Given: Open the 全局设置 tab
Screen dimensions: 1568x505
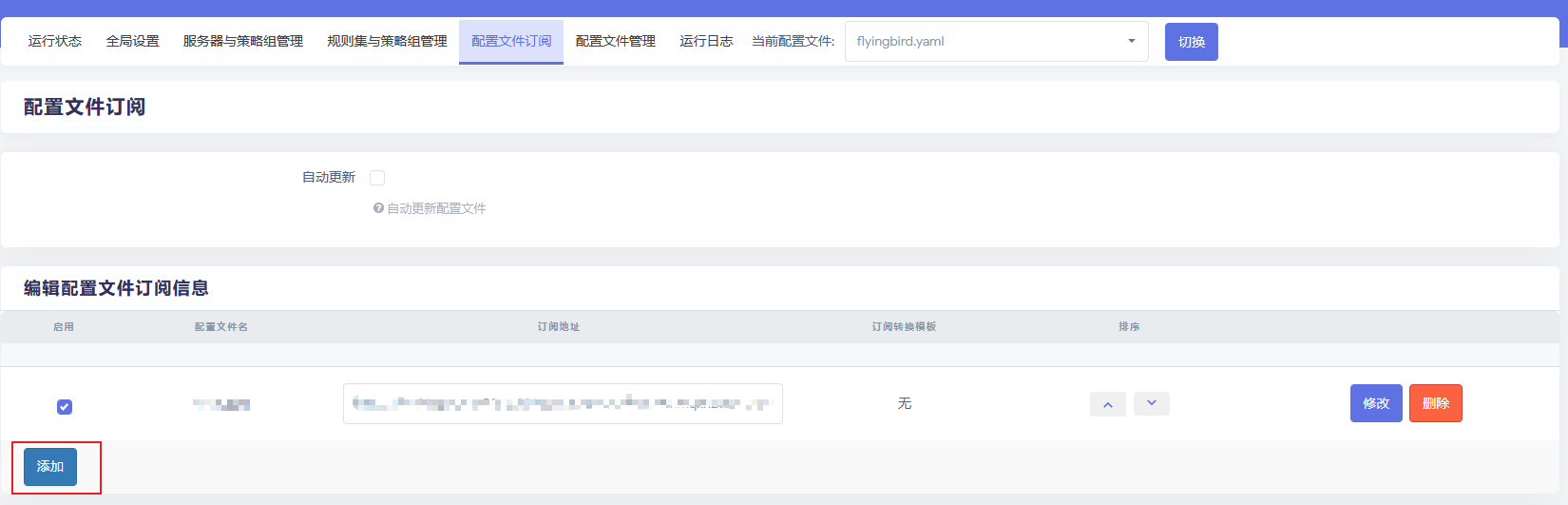Looking at the screenshot, I should [132, 42].
